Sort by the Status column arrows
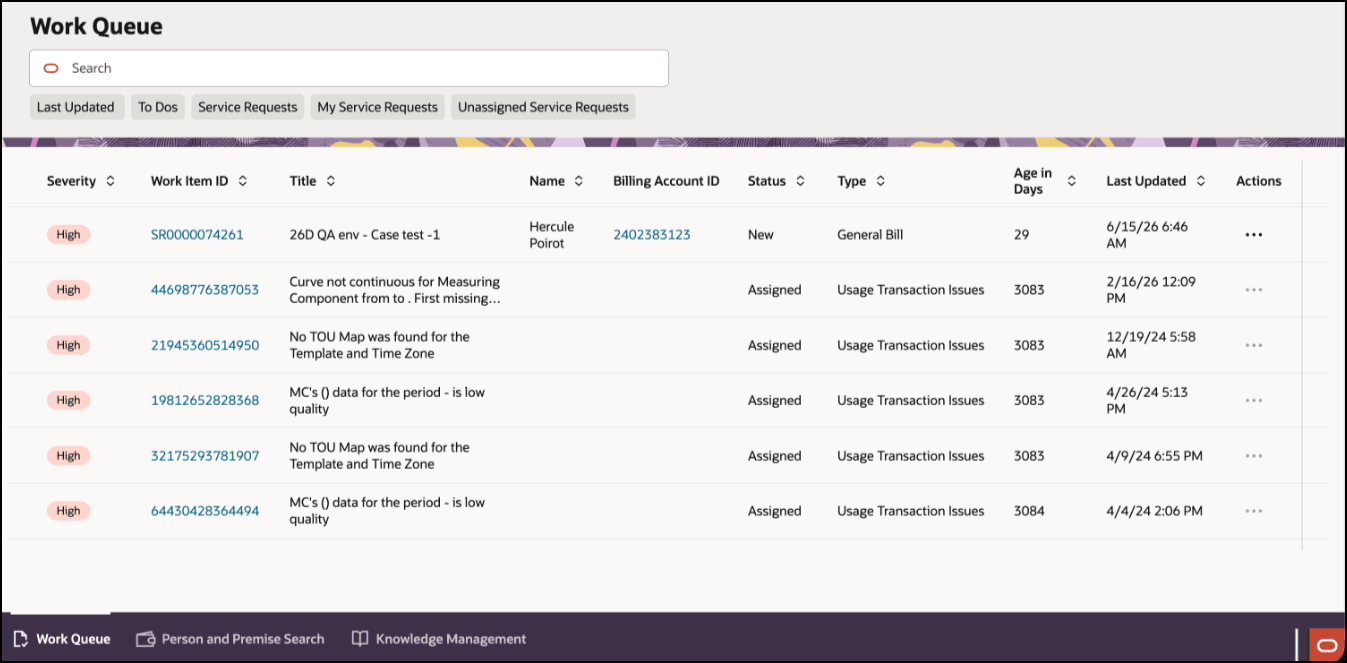1347x663 pixels. 798,181
